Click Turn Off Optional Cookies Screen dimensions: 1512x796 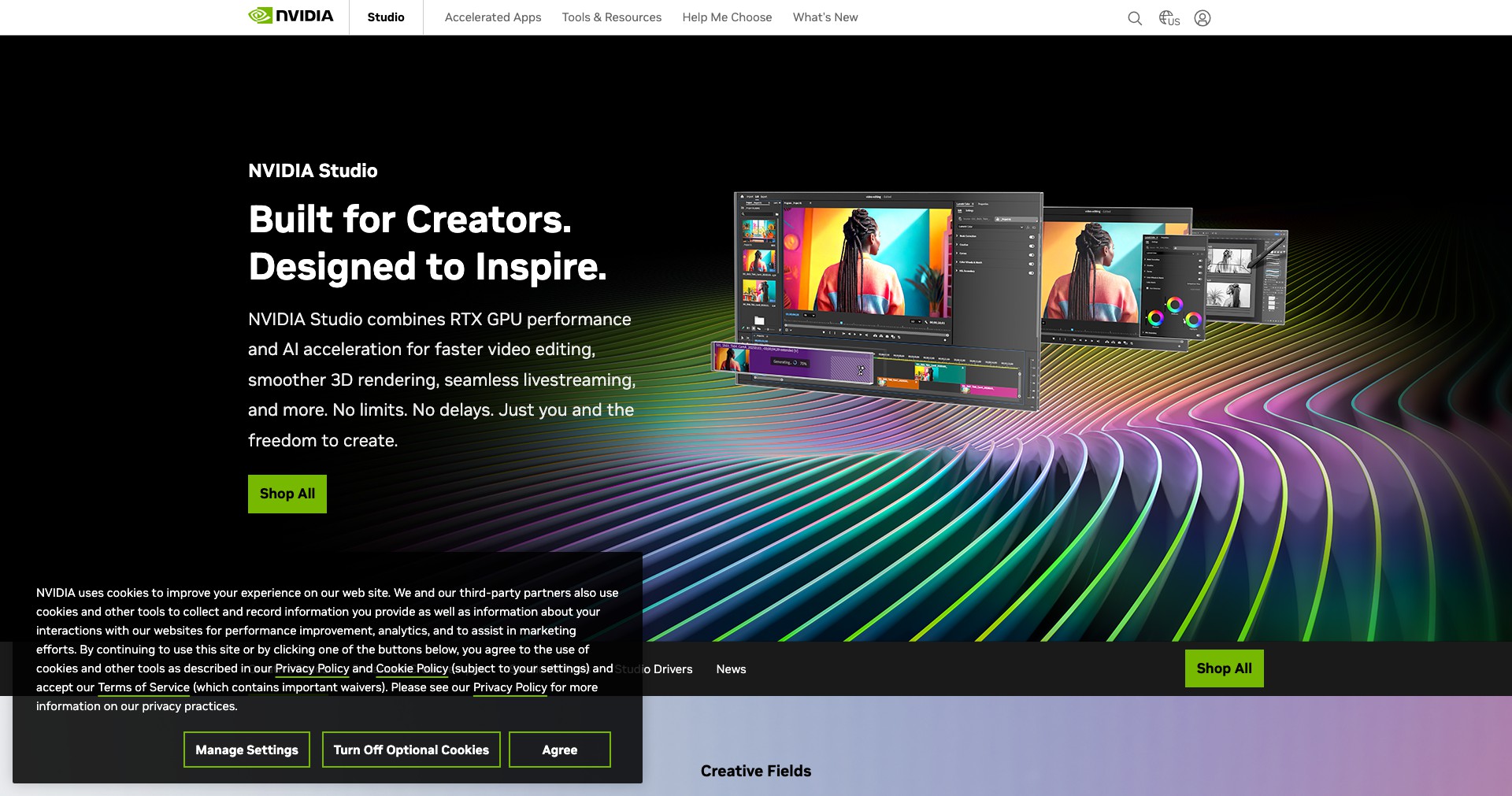pos(411,750)
